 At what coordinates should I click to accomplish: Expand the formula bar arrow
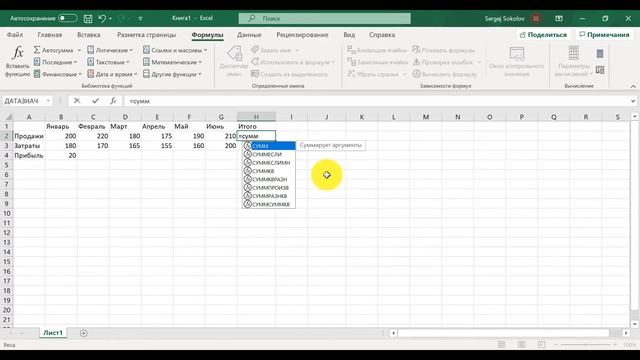[x=633, y=101]
